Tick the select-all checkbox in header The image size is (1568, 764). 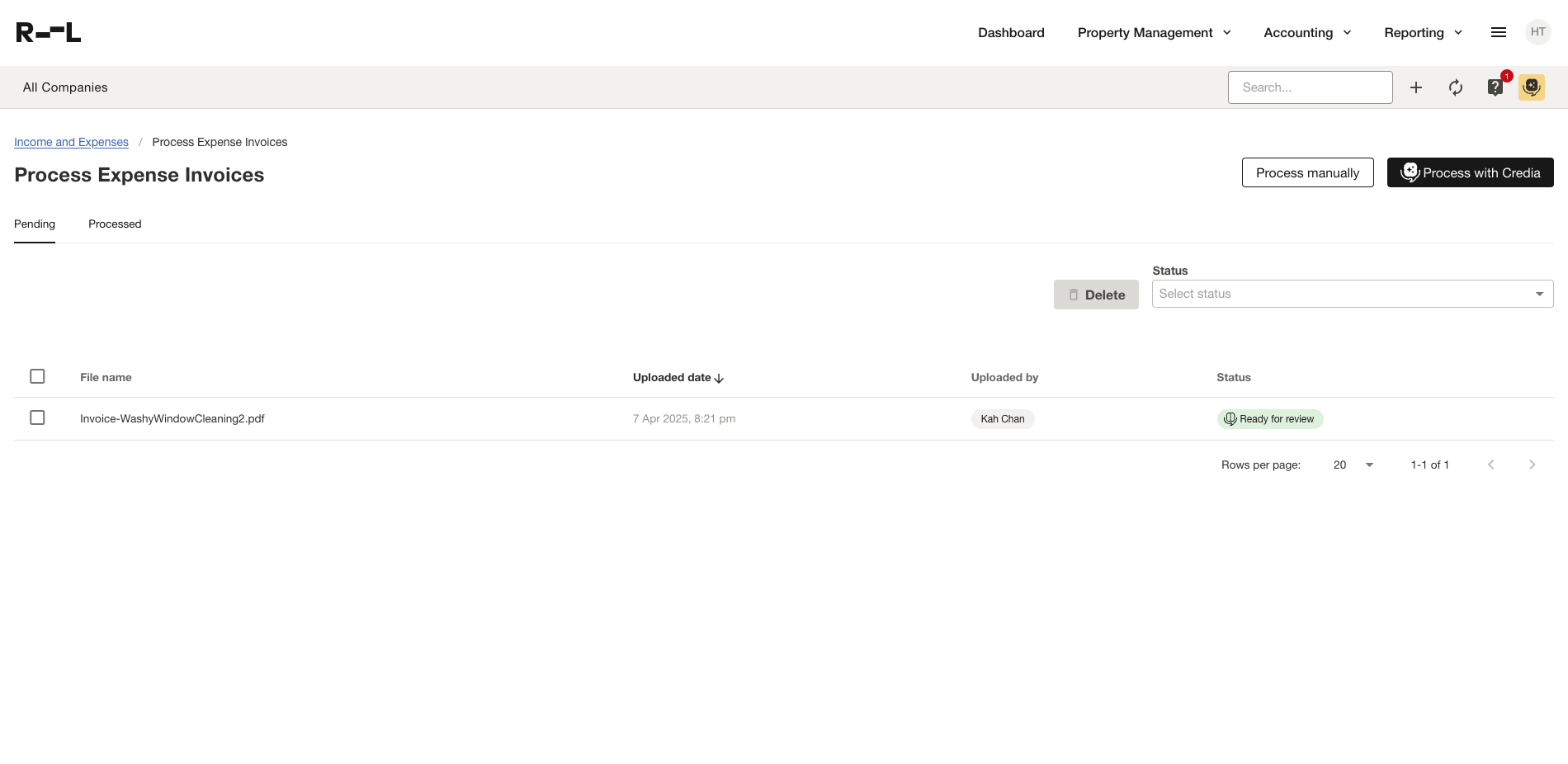coord(37,376)
